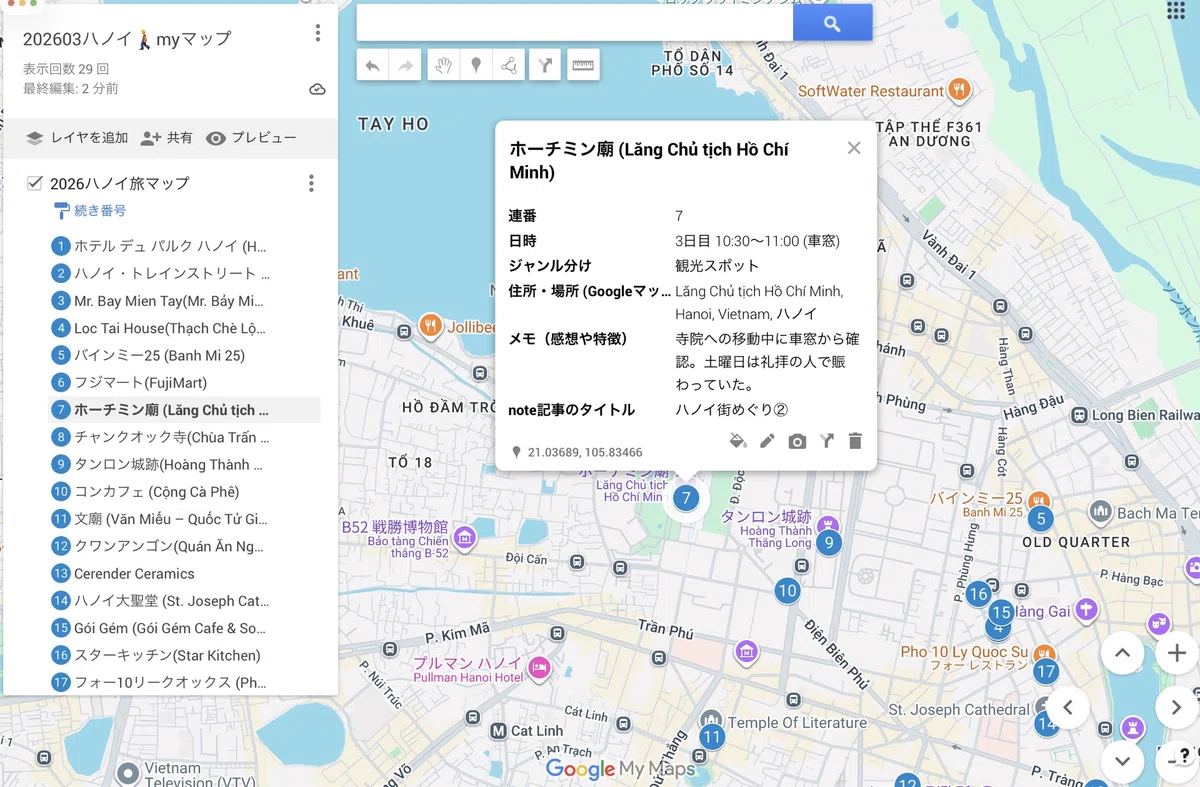Click map marker number 16
Image resolution: width=1200 pixels, height=787 pixels.
click(978, 594)
